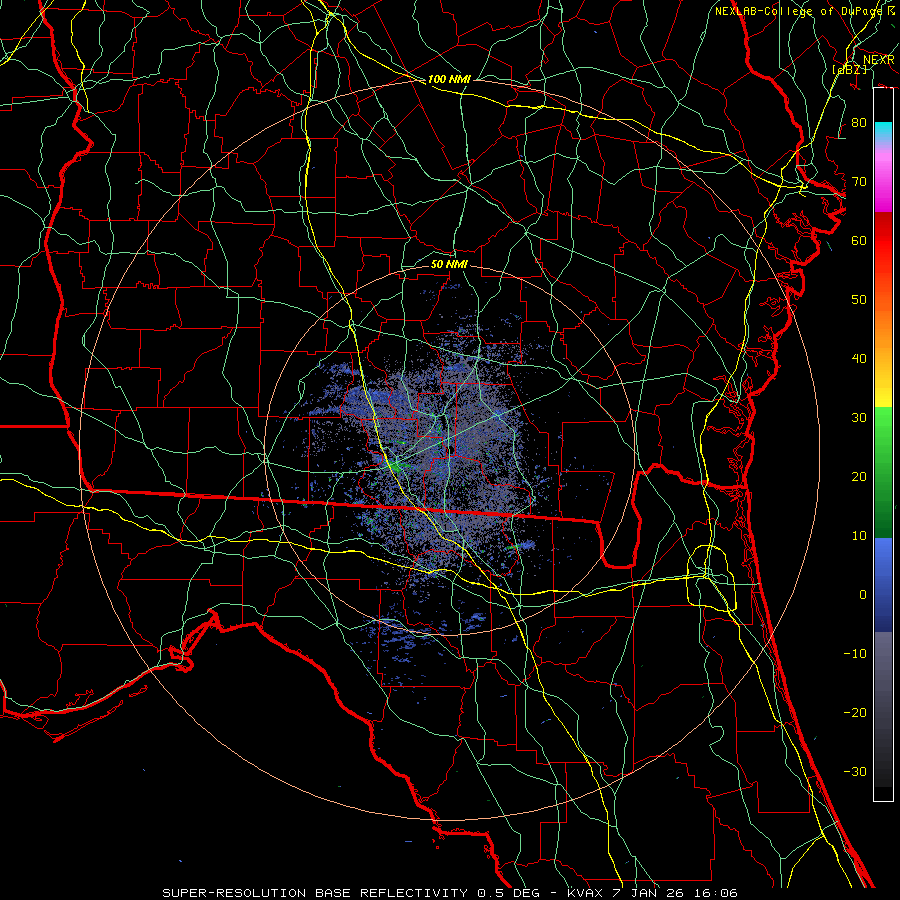Click the 100 NMI range ring label
The width and height of the screenshot is (900, 900).
pyautogui.click(x=449, y=79)
